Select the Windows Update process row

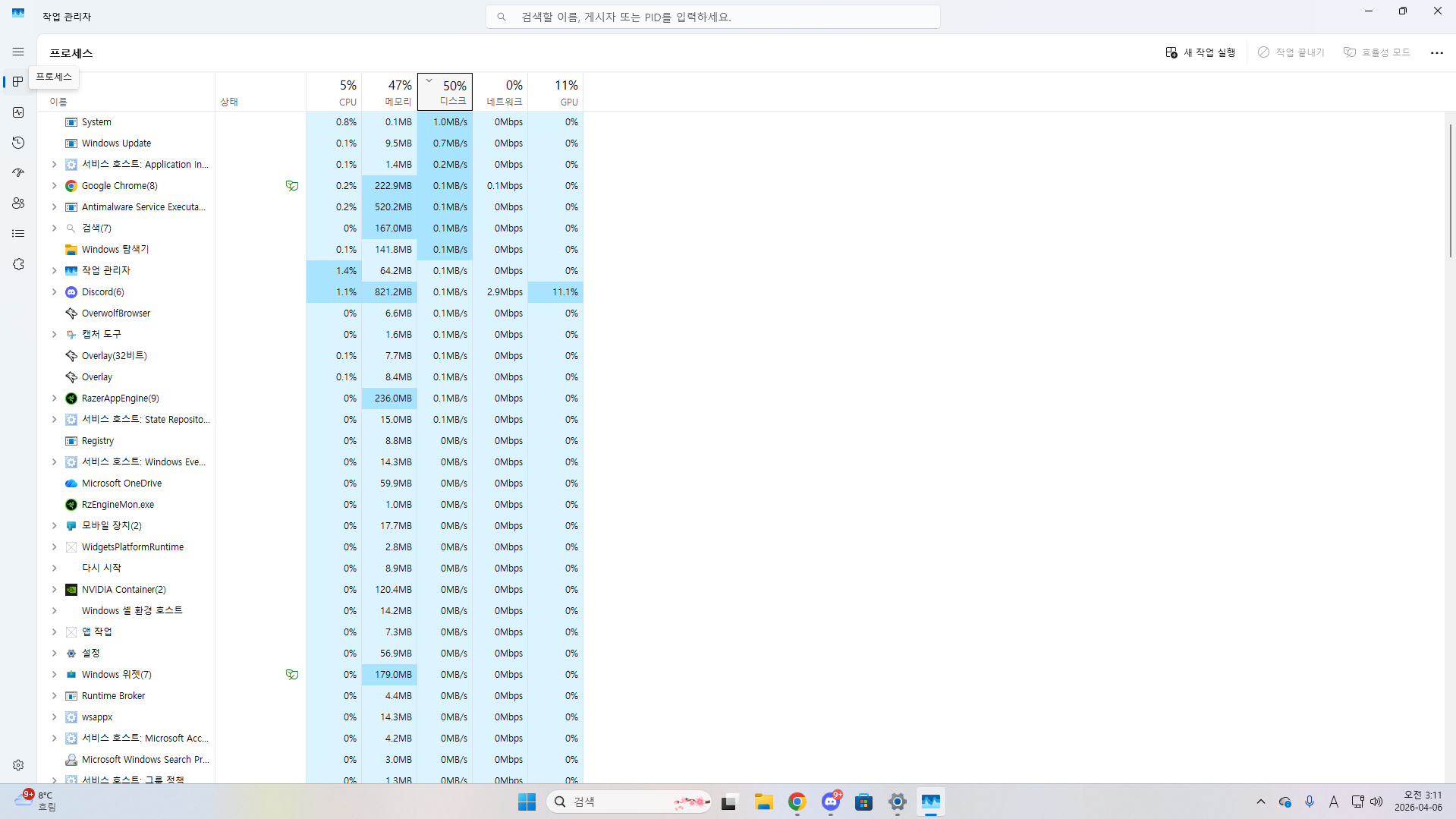pos(310,143)
